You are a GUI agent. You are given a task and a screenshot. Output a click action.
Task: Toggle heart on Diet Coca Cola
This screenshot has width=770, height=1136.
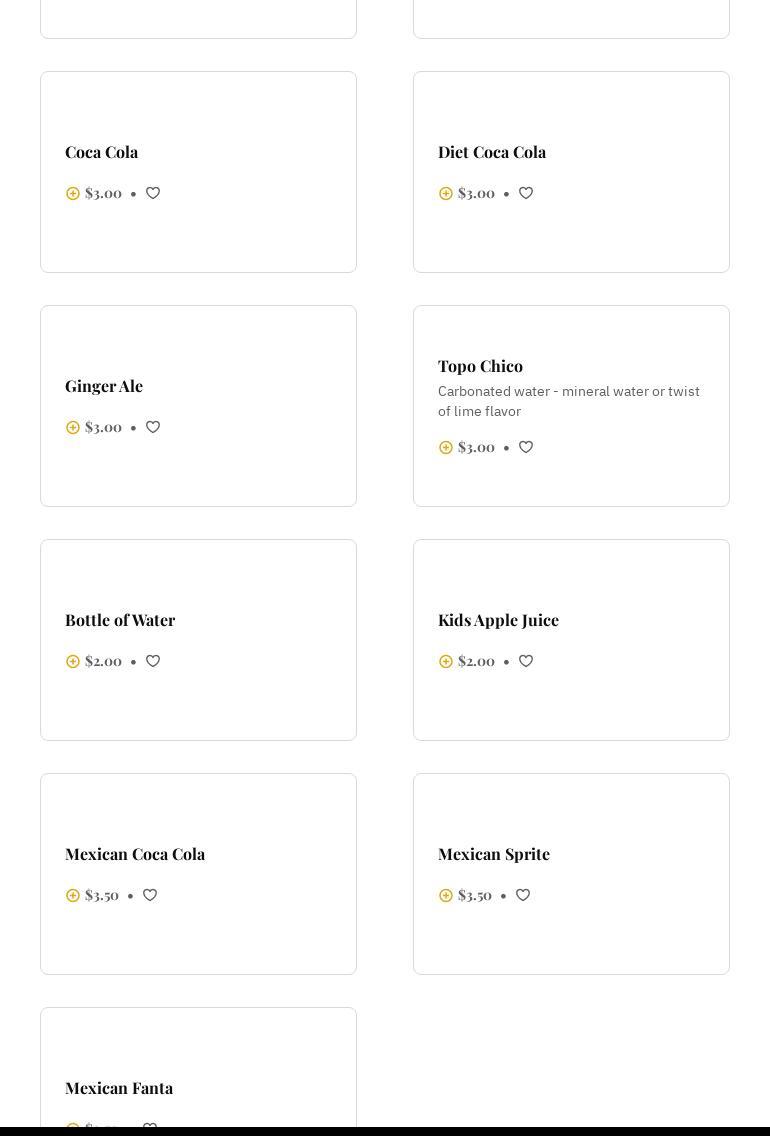pos(526,193)
